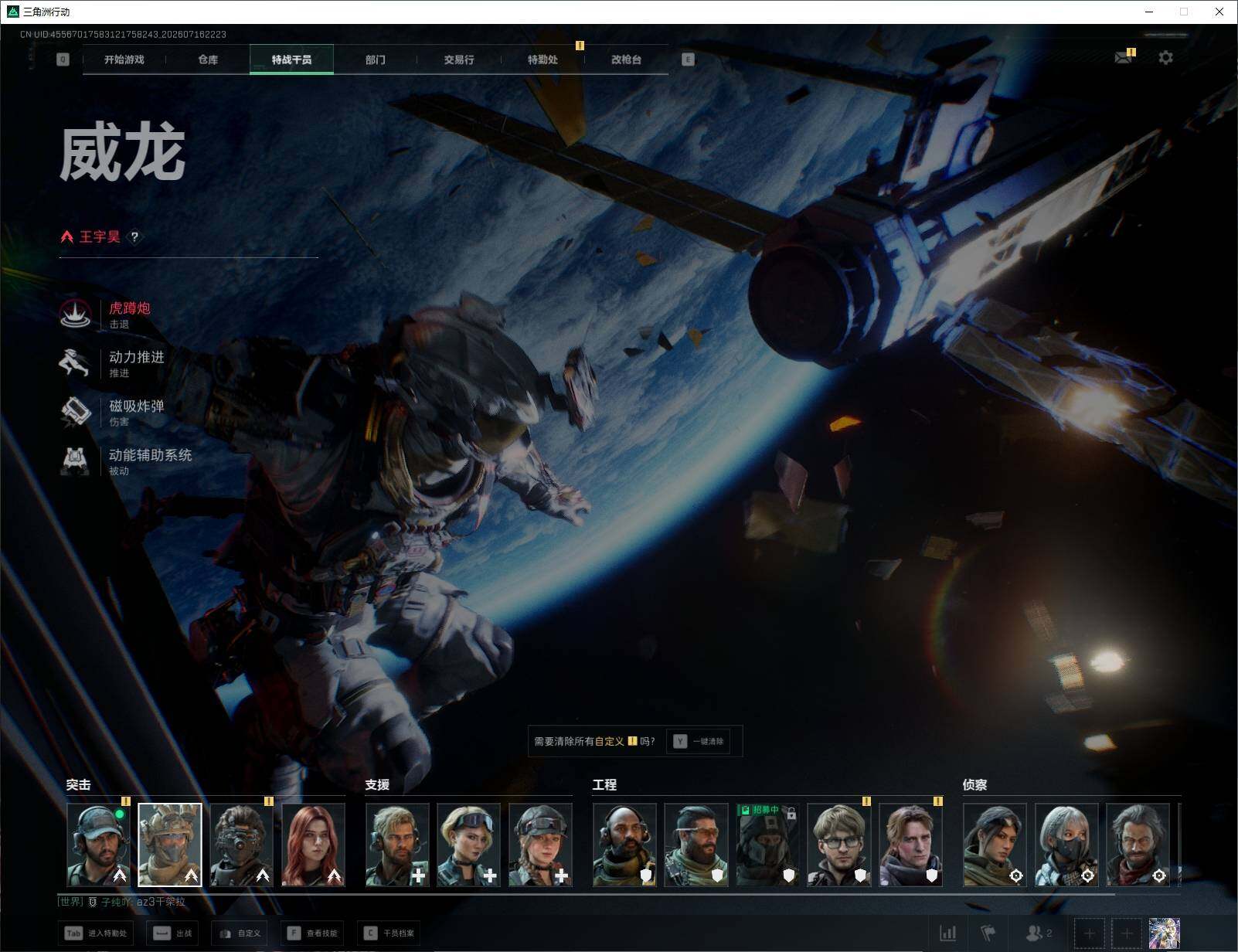The width and height of the screenshot is (1238, 952).
Task: Invite a teammate via the left plus slot
Action: coord(1090,933)
